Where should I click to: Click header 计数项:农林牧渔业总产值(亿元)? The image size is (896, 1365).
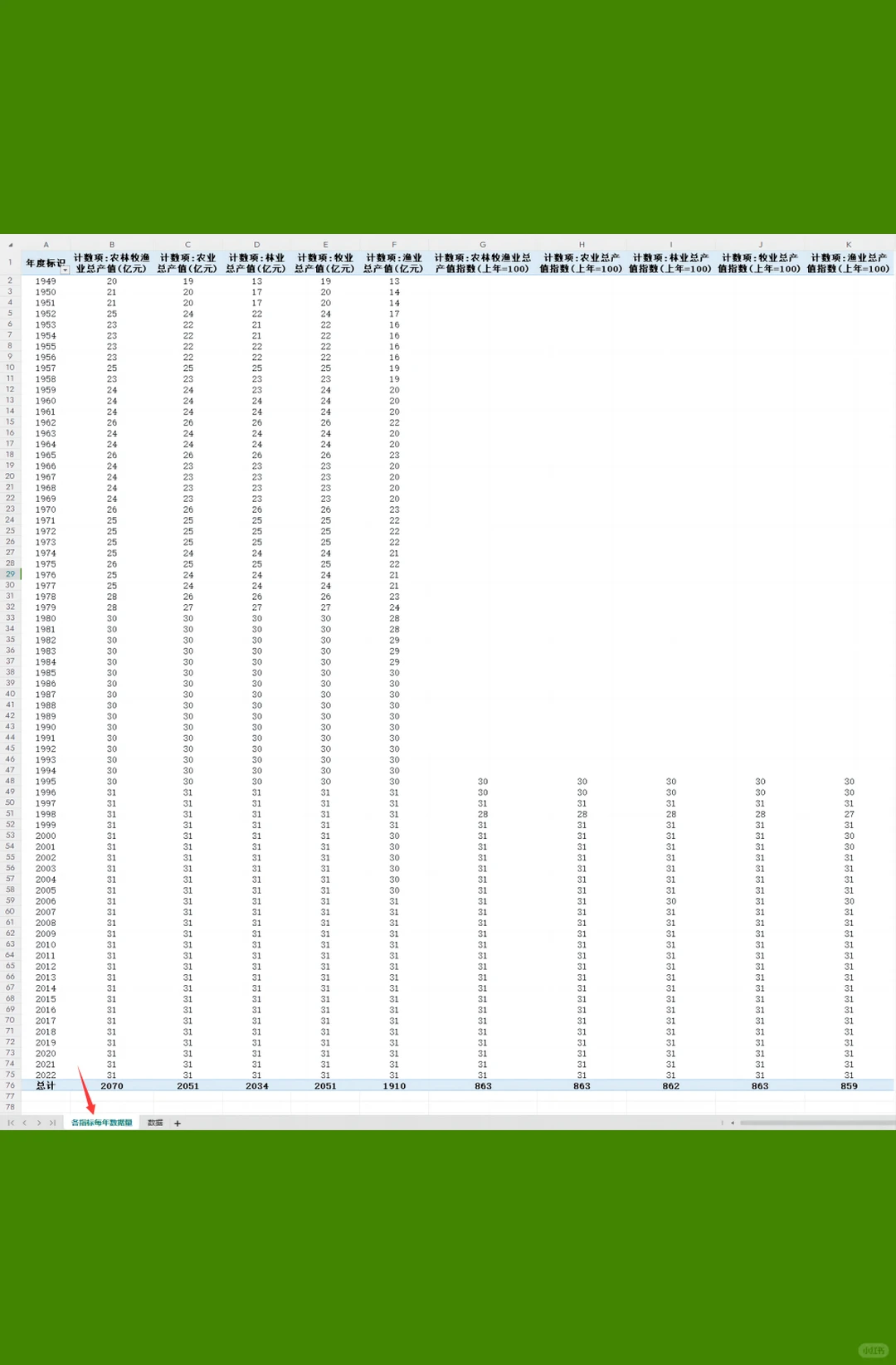[x=111, y=263]
